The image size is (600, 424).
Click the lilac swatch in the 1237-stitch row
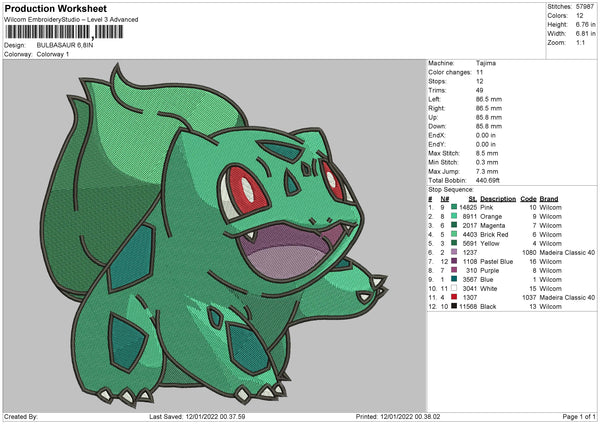454,252
